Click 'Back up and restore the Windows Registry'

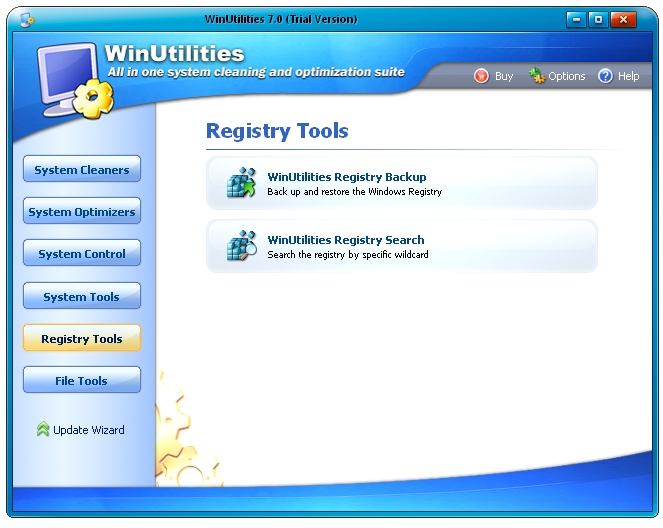tap(354, 192)
